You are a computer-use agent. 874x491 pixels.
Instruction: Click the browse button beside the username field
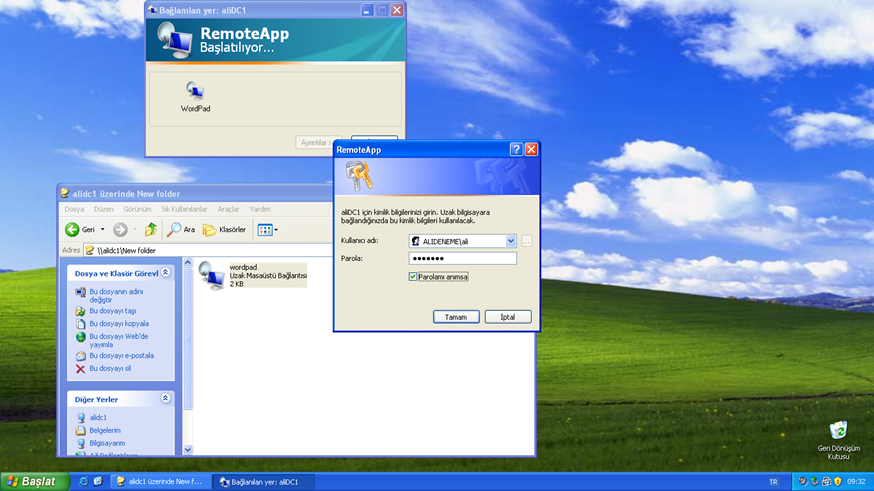pyautogui.click(x=526, y=241)
